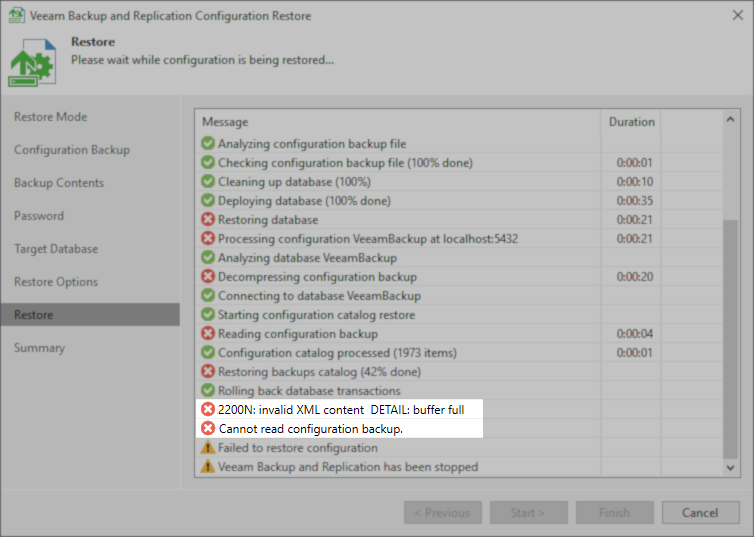Select '2200N: invalid XML content DETAIL: buffer full'
The height and width of the screenshot is (537, 754).
coord(341,410)
